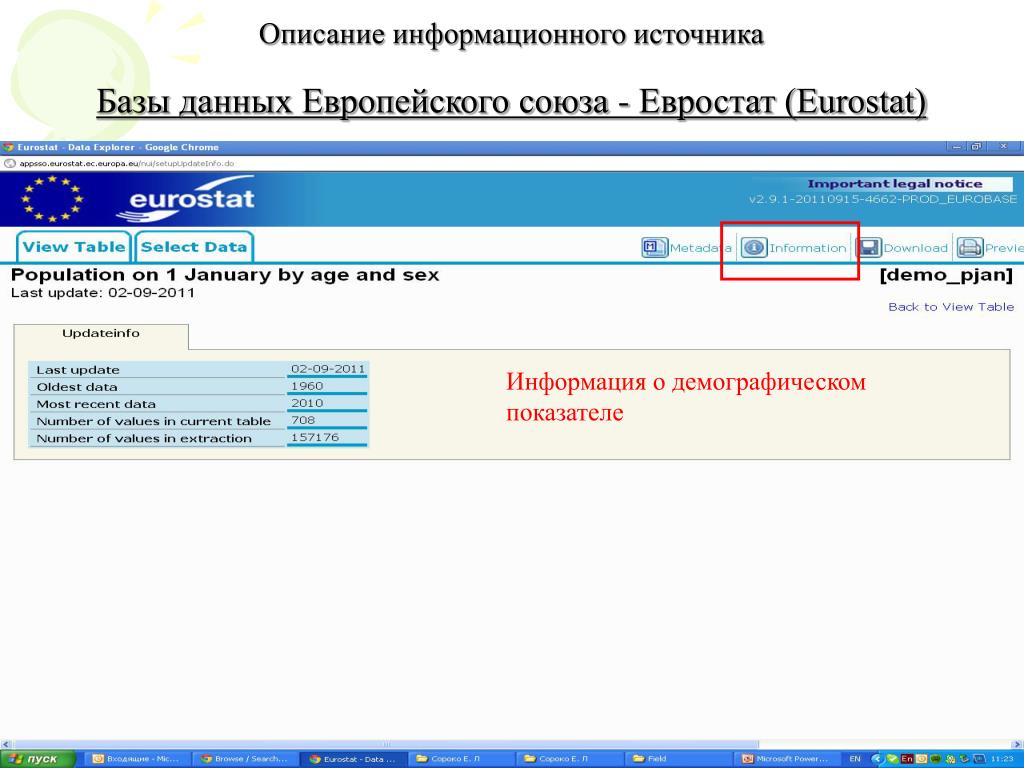This screenshot has width=1024, height=768.
Task: Click the printer Preview icon
Action: click(970, 248)
